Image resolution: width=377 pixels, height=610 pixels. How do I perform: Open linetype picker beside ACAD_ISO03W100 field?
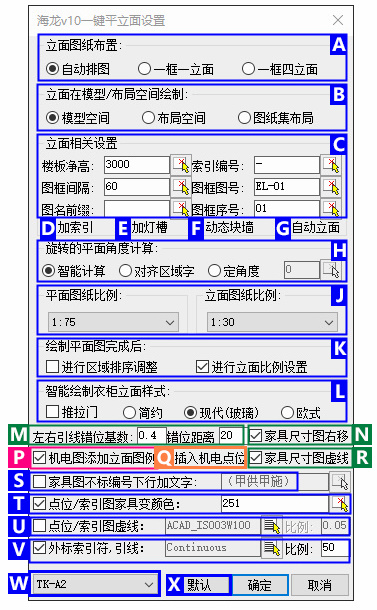pyautogui.click(x=272, y=526)
